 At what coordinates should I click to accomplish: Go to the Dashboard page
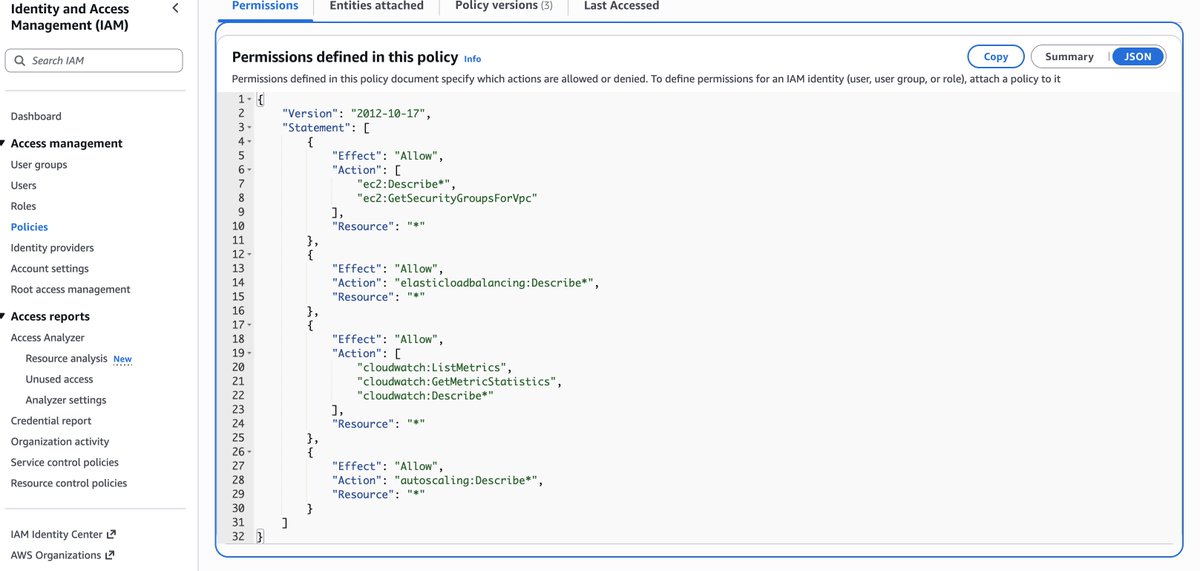36,116
